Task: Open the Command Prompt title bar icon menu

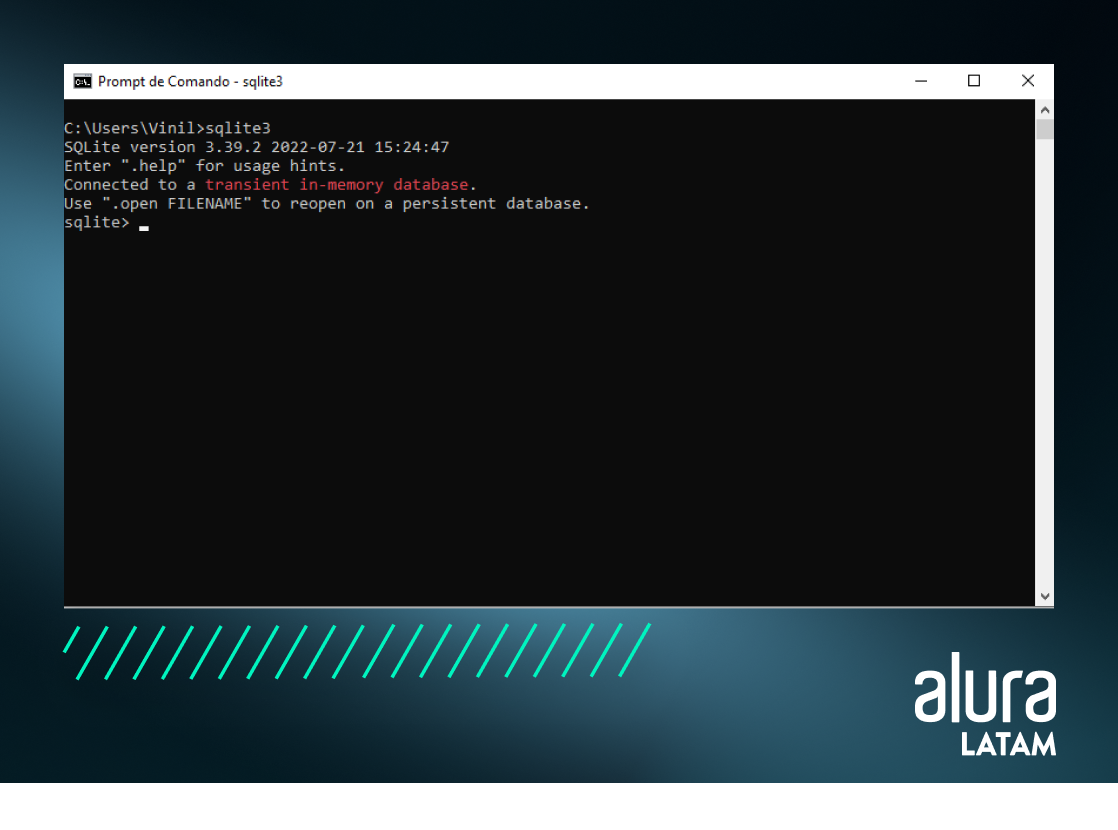Action: click(x=83, y=81)
